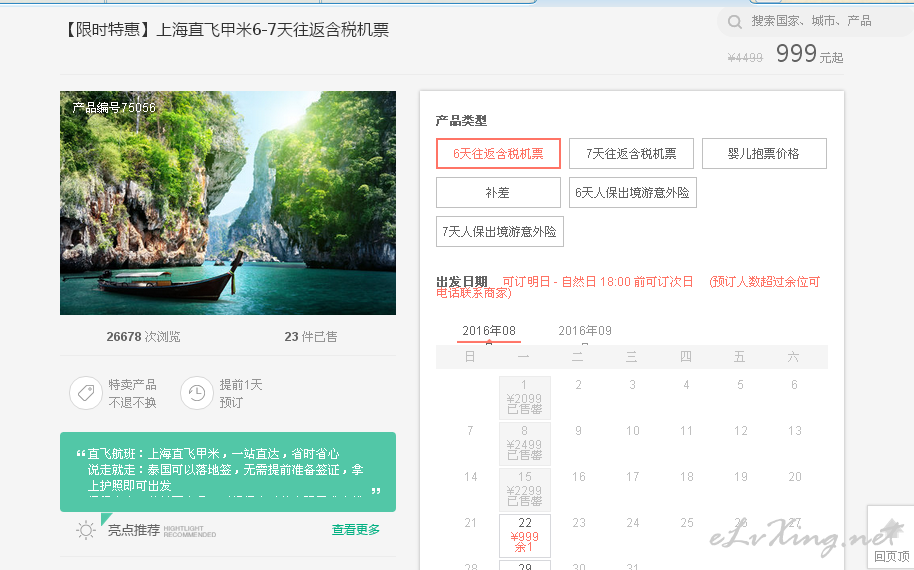Click sold-out August 15 date cell
The width and height of the screenshot is (914, 570).
[x=525, y=490]
